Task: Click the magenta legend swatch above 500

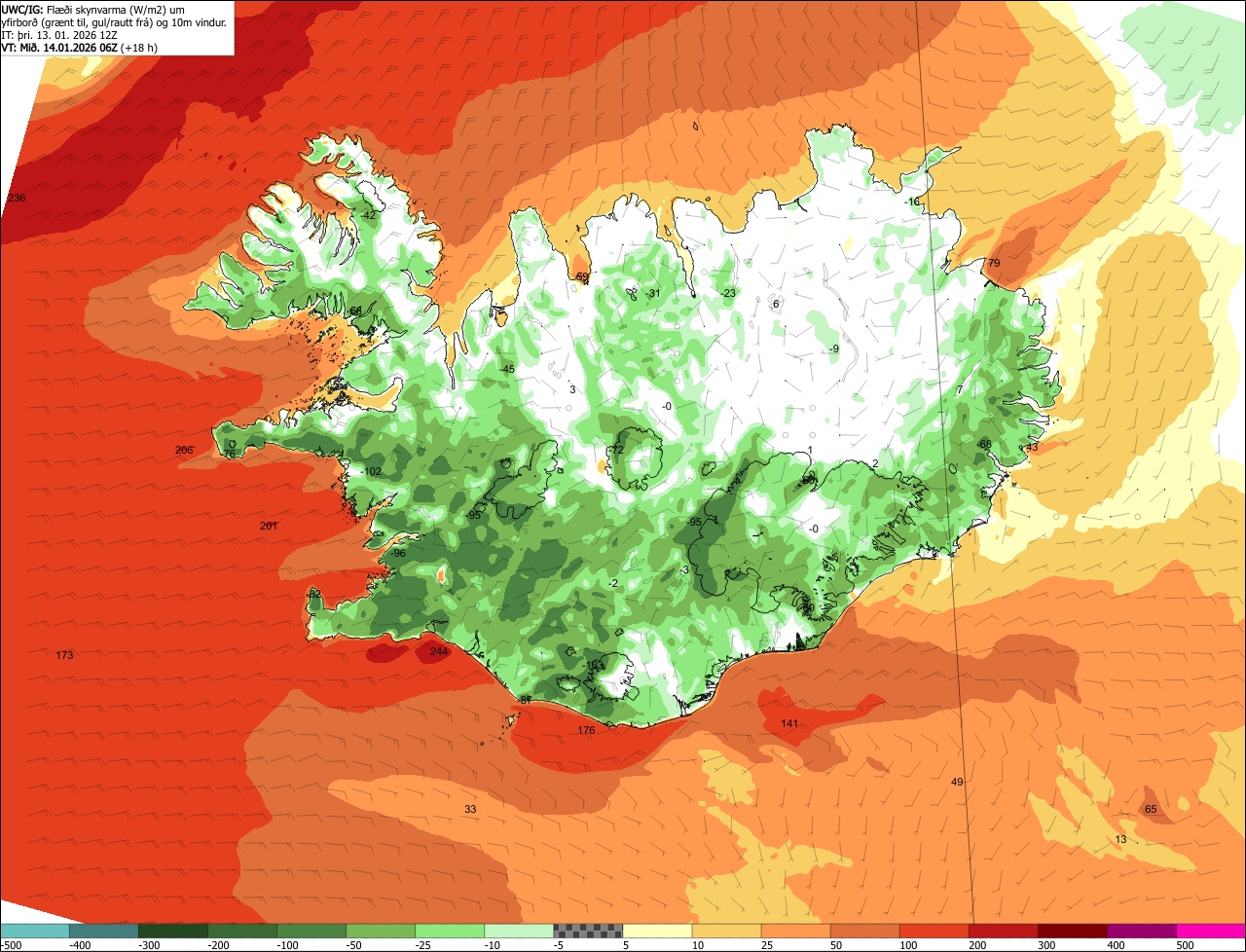Action: (x=1211, y=931)
